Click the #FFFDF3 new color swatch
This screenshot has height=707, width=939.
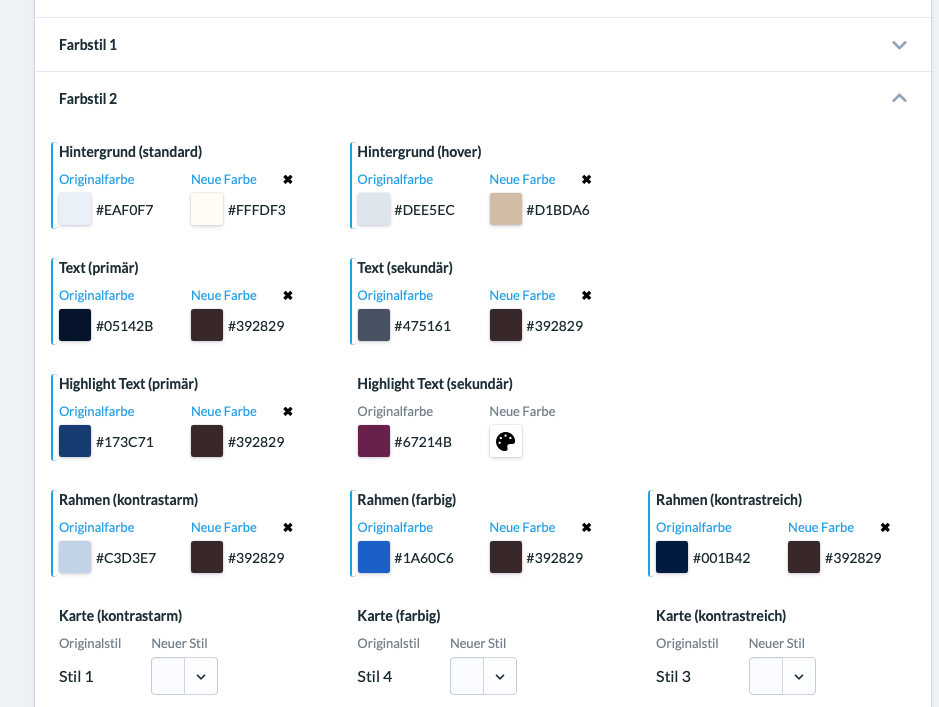[x=207, y=210]
